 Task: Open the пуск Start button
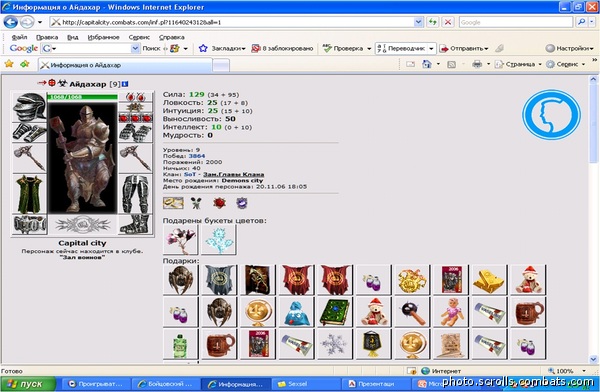28,384
